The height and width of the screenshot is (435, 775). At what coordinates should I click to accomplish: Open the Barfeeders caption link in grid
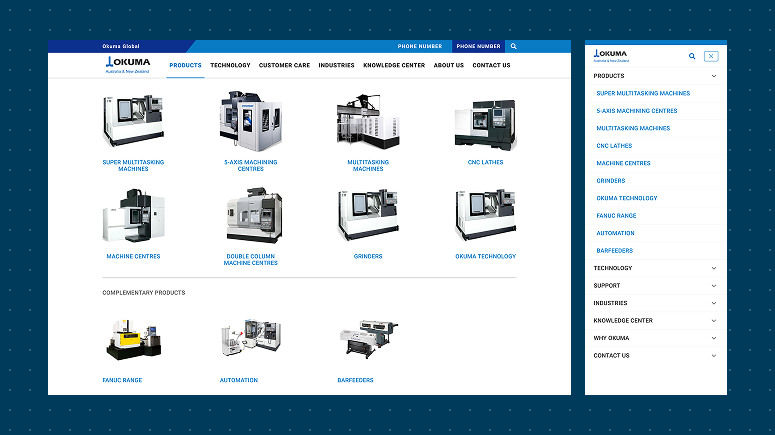pos(355,380)
